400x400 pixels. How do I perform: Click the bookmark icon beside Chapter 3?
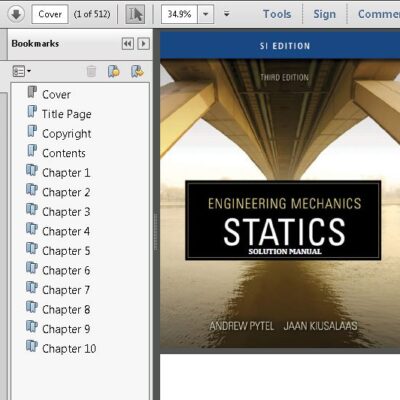tap(32, 209)
